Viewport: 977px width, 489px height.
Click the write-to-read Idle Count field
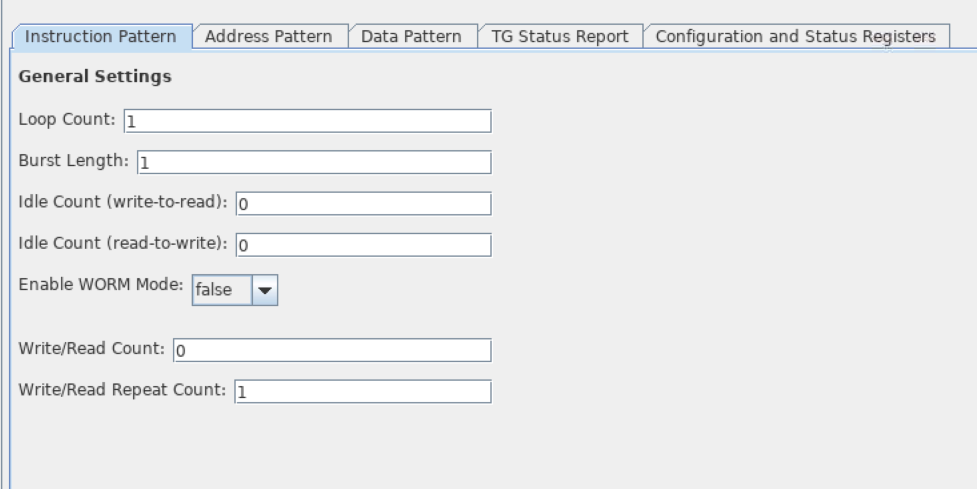pos(363,204)
